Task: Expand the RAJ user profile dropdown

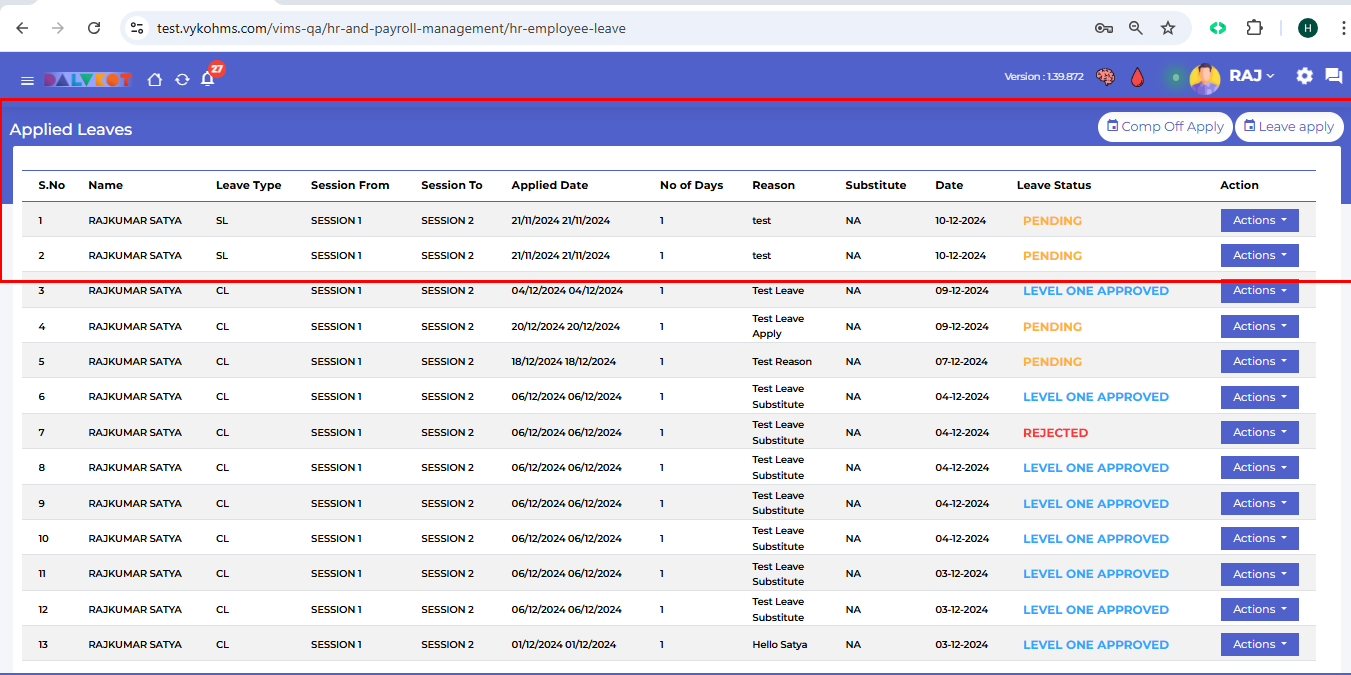Action: [1252, 76]
